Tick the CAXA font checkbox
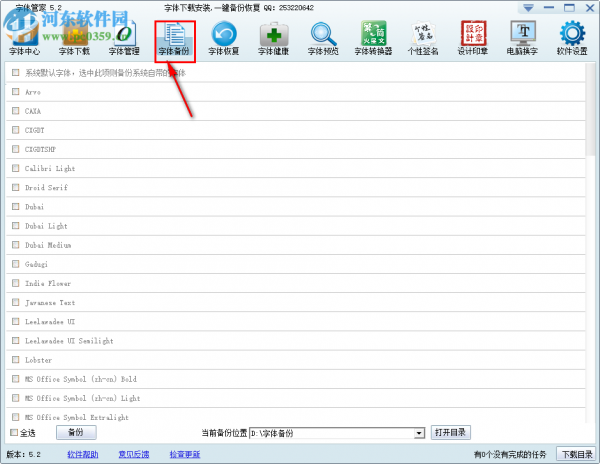This screenshot has width=600, height=464. tap(15, 111)
